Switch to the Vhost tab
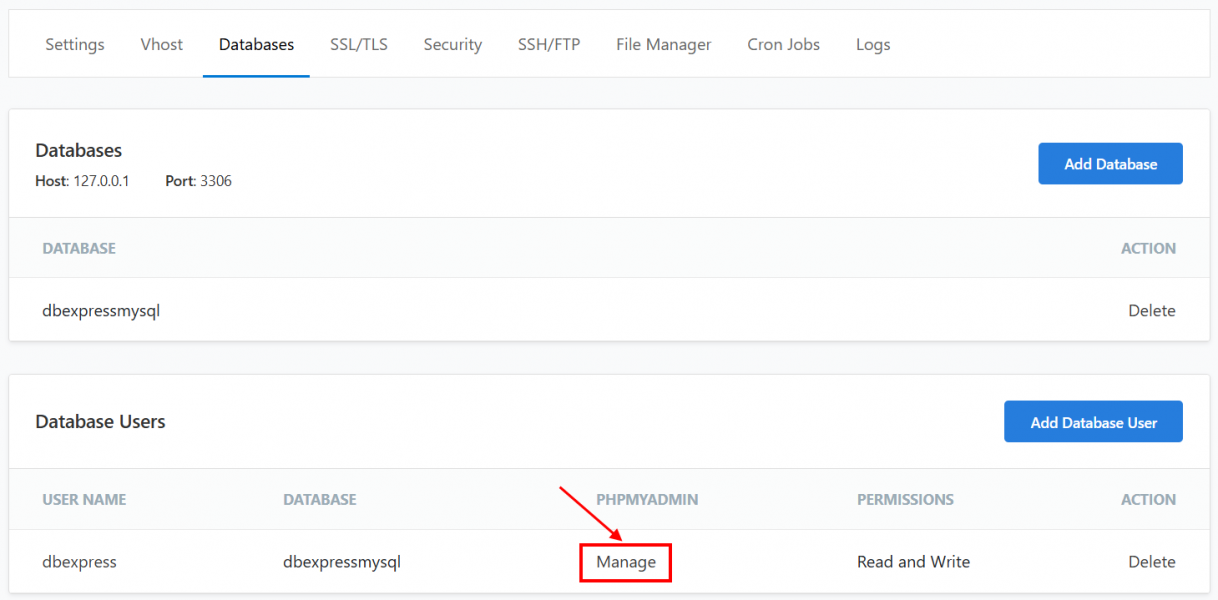 tap(161, 45)
